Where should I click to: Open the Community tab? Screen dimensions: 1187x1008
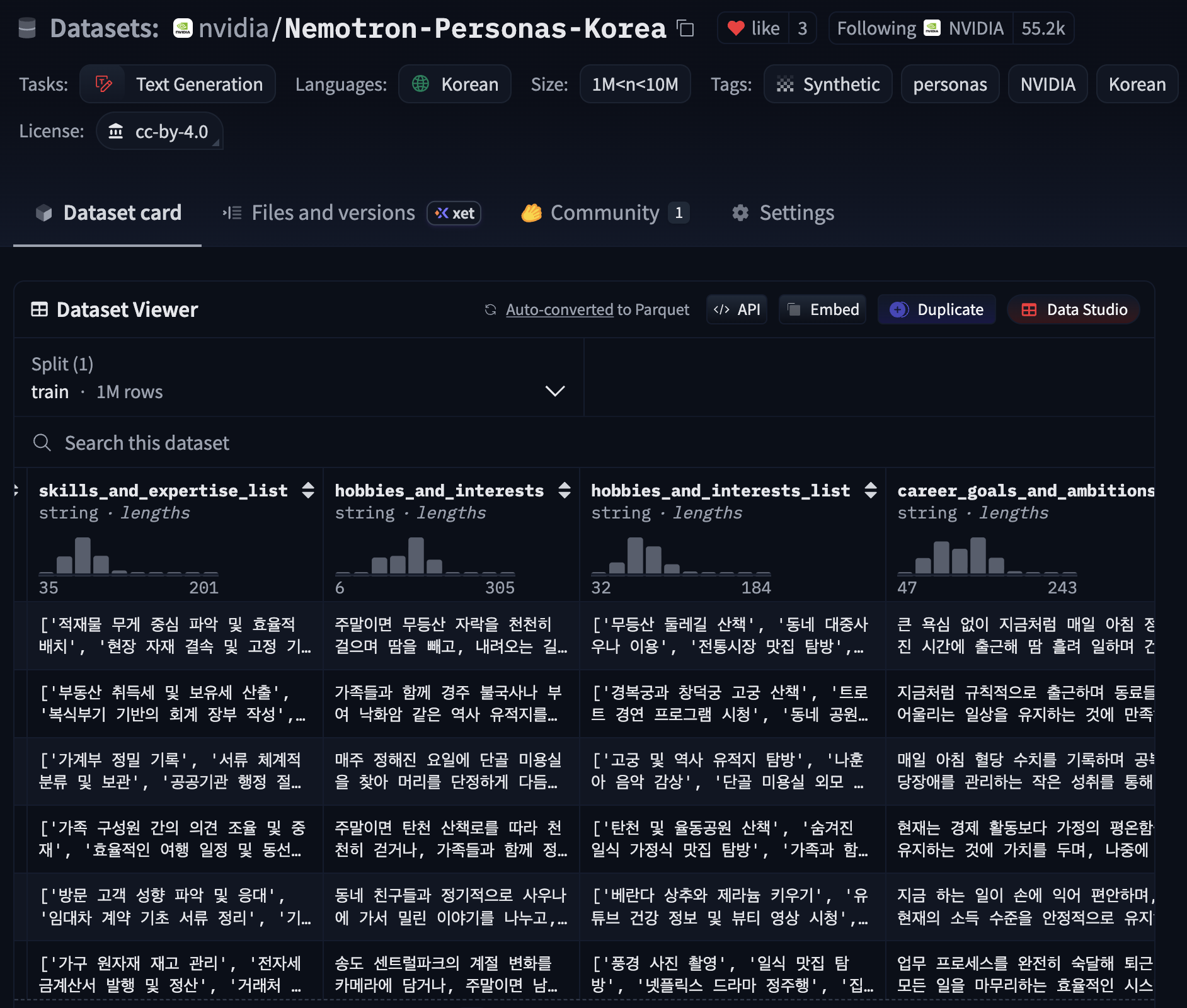point(604,213)
